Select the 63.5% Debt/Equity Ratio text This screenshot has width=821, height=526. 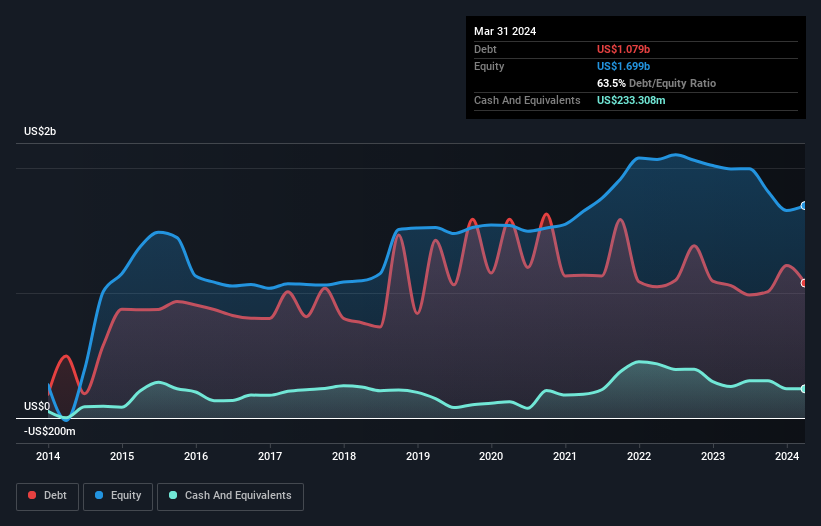[656, 83]
